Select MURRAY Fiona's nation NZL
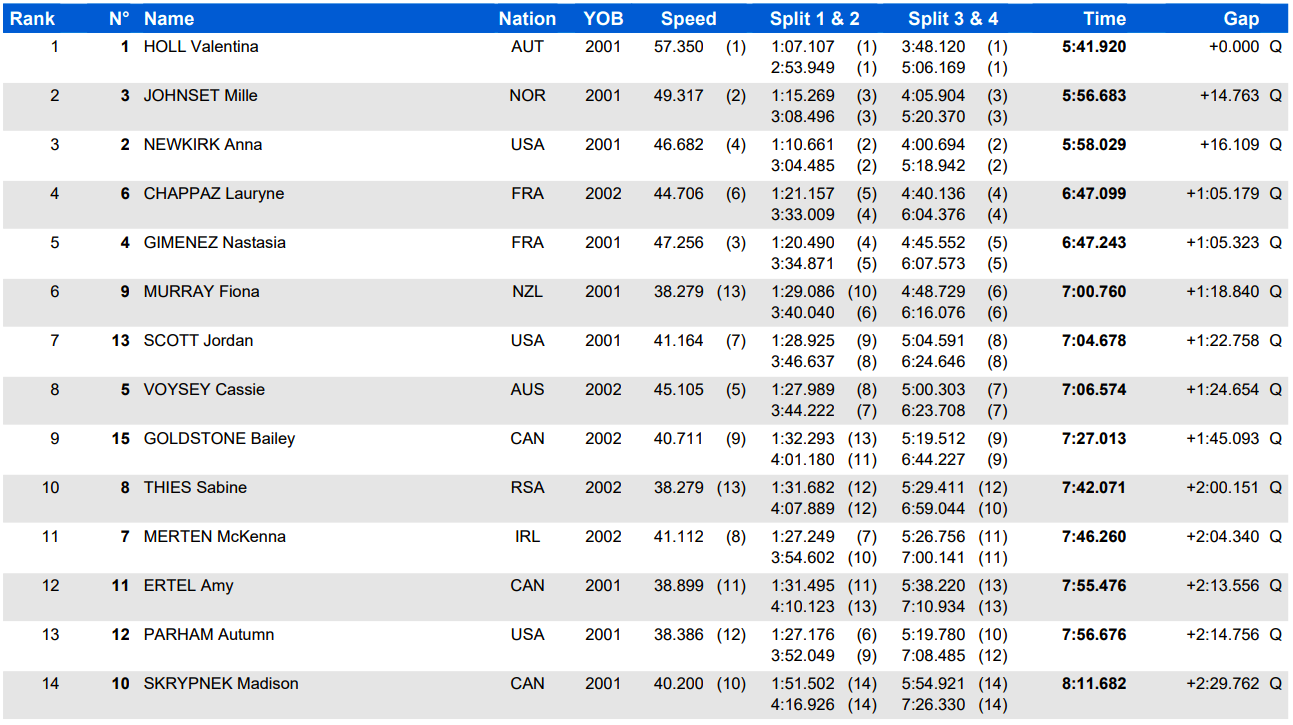Viewport: 1293px width, 725px height. (527, 292)
